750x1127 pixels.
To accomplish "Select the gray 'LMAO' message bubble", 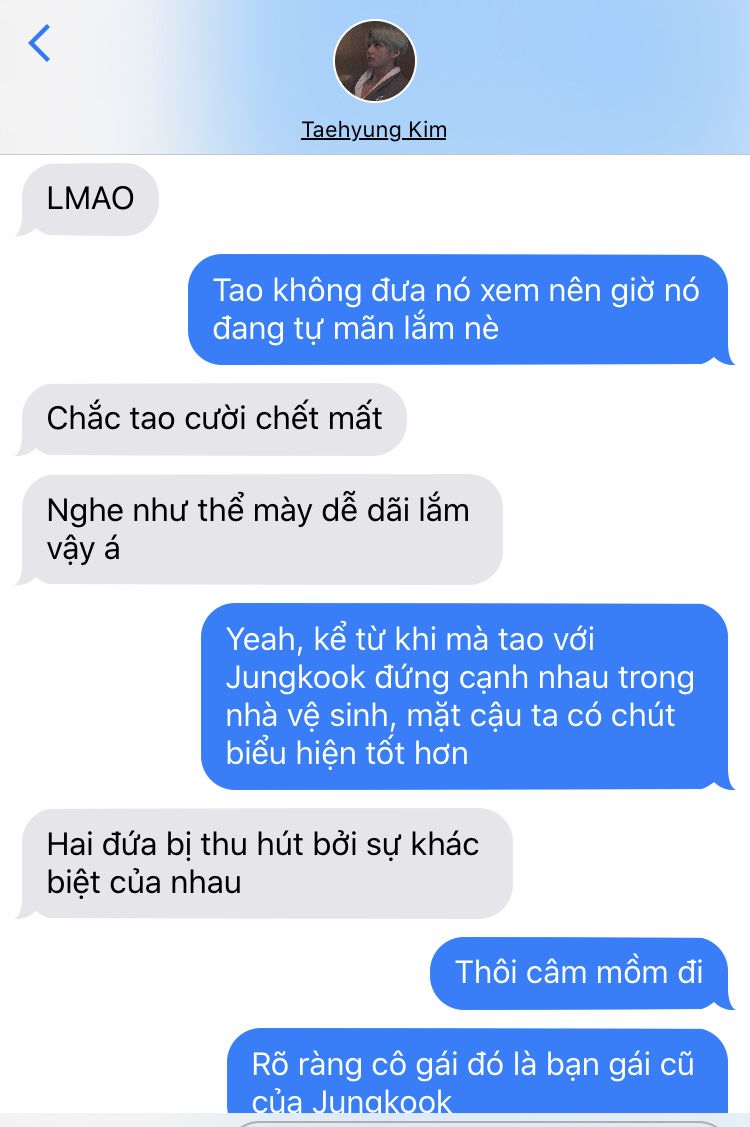I will [88, 199].
